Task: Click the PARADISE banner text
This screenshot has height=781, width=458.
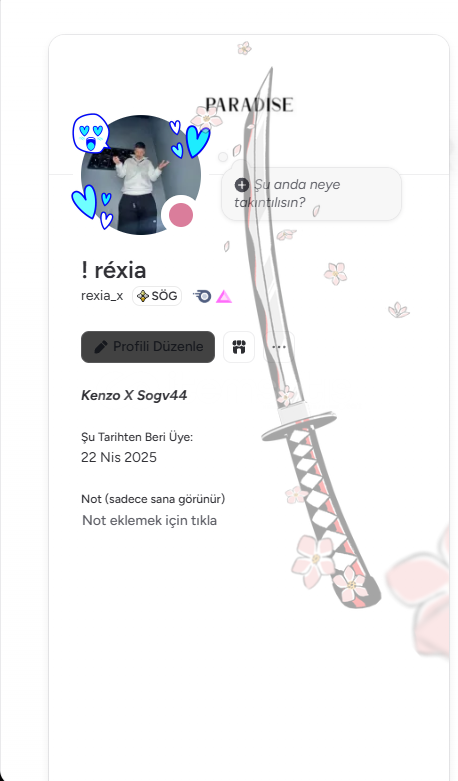Action: click(x=249, y=105)
